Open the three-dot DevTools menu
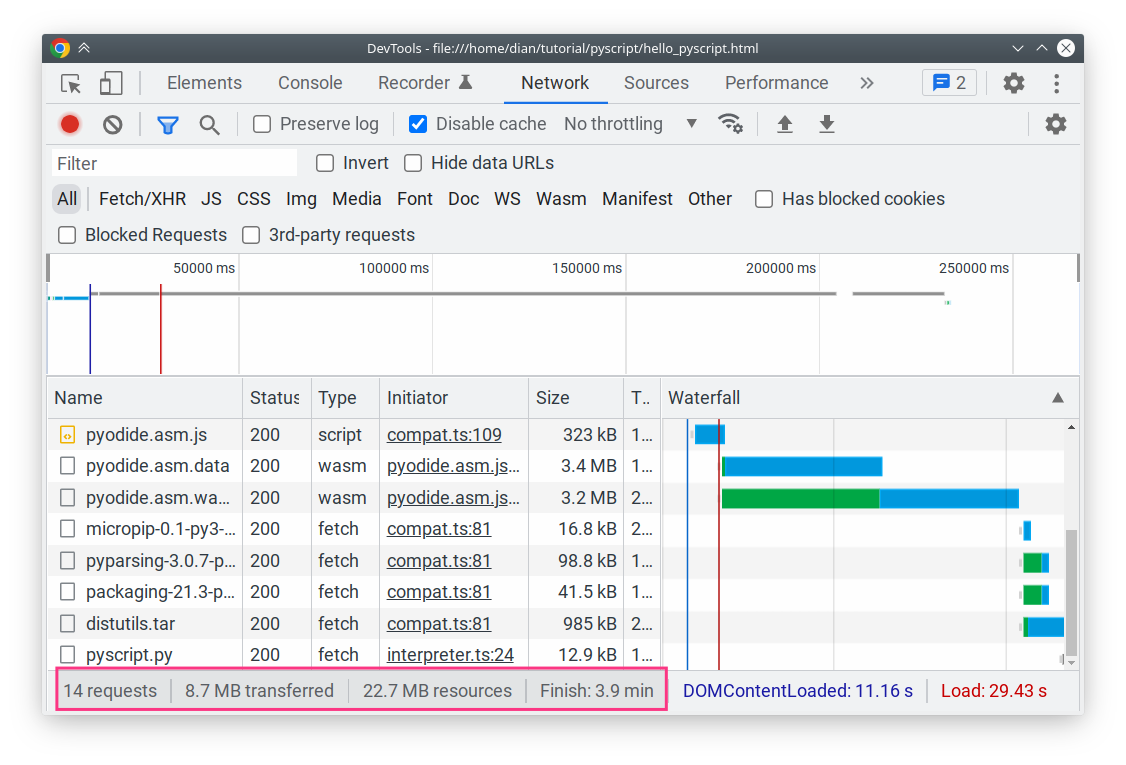The width and height of the screenshot is (1126, 765). tap(1056, 83)
